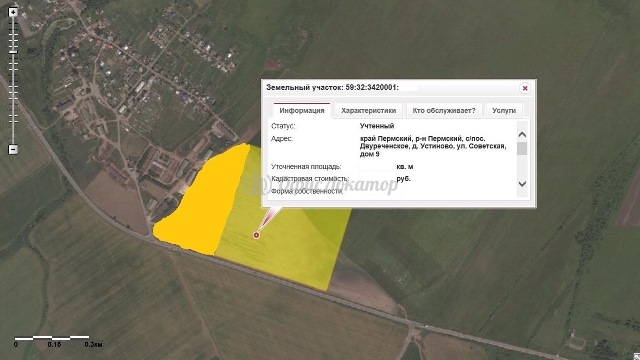This screenshot has height=360, width=640.
Task: Close the land parcel info popup
Action: coord(525,88)
